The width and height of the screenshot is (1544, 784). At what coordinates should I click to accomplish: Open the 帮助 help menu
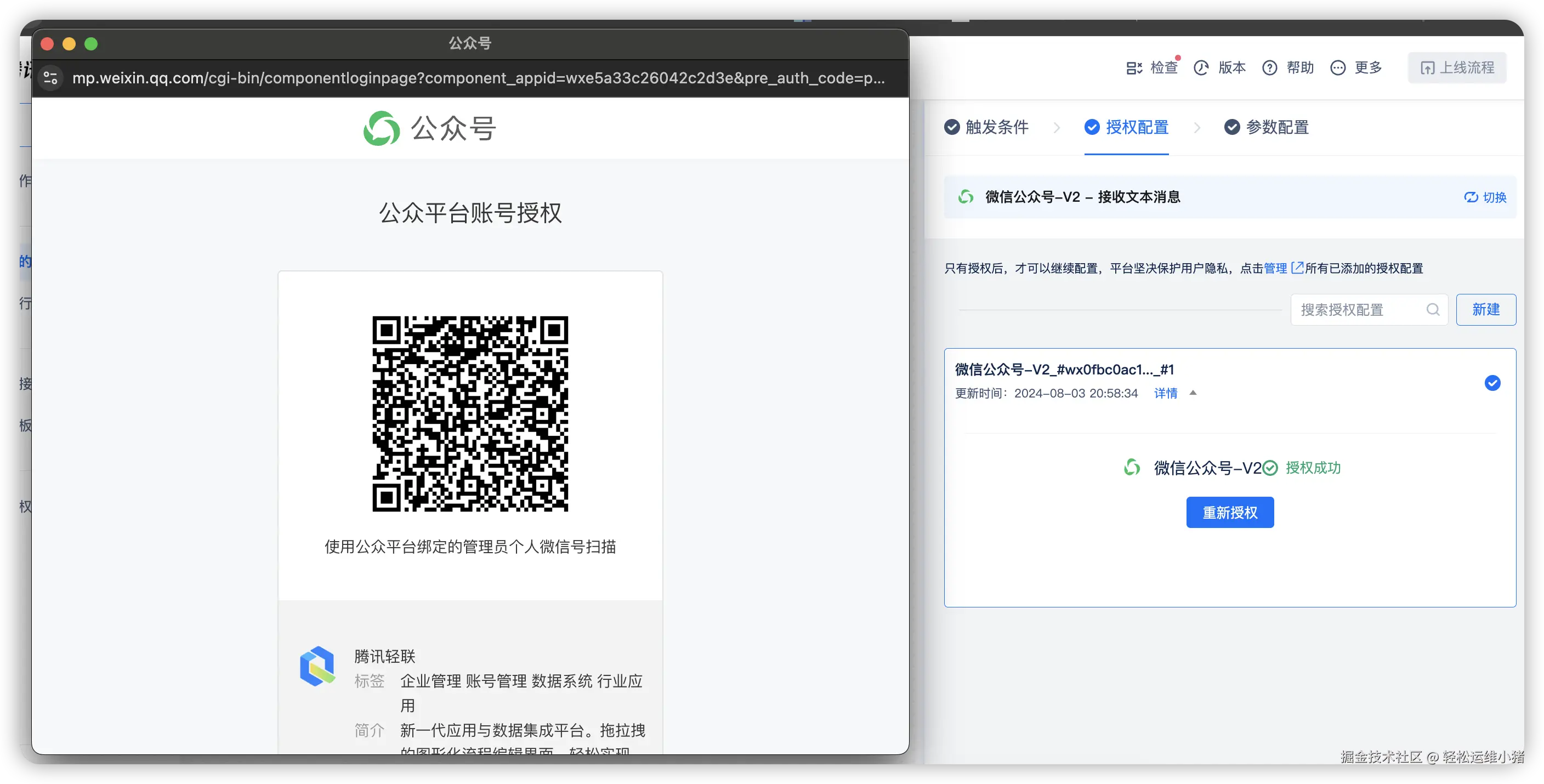coord(1288,68)
